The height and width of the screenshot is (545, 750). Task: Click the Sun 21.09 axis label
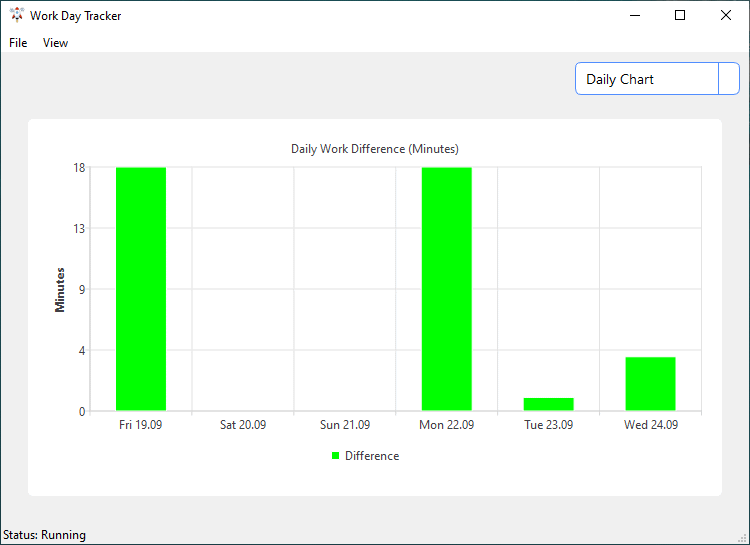345,425
